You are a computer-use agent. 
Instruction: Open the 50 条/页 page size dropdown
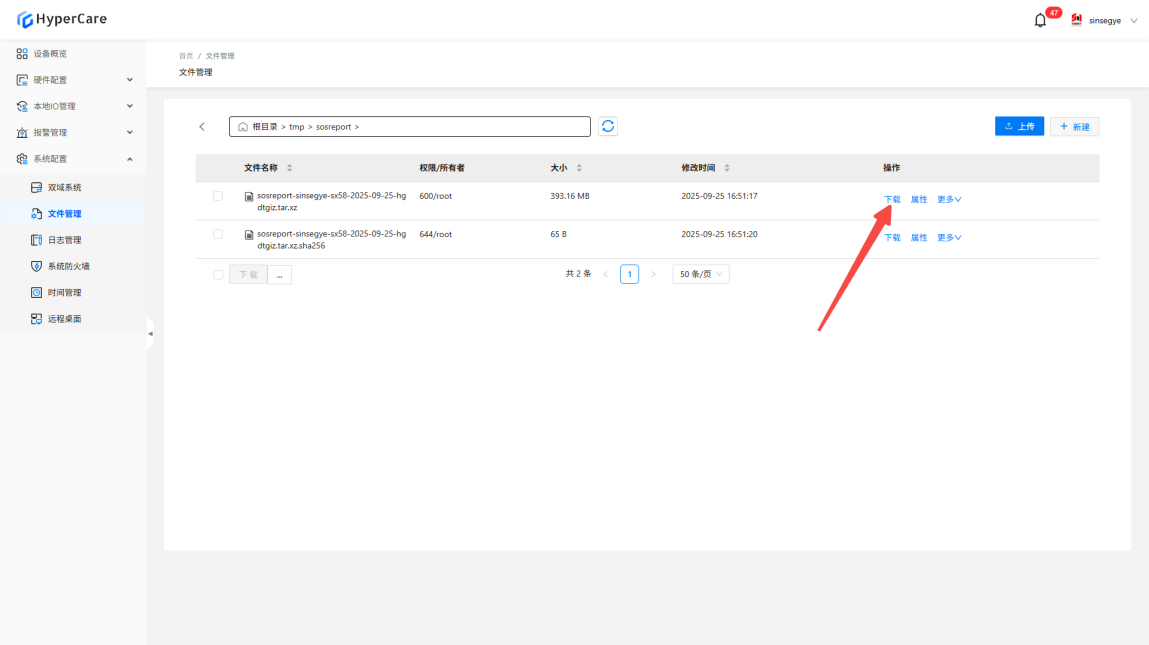pyautogui.click(x=701, y=274)
